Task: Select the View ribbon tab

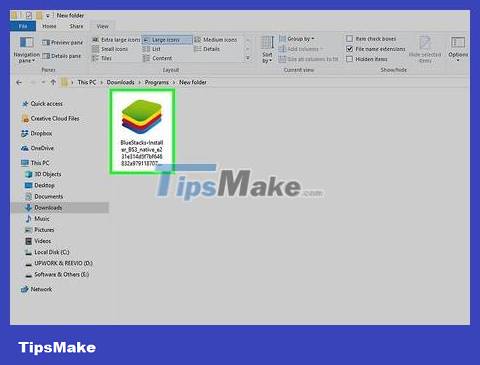Action: (x=102, y=26)
